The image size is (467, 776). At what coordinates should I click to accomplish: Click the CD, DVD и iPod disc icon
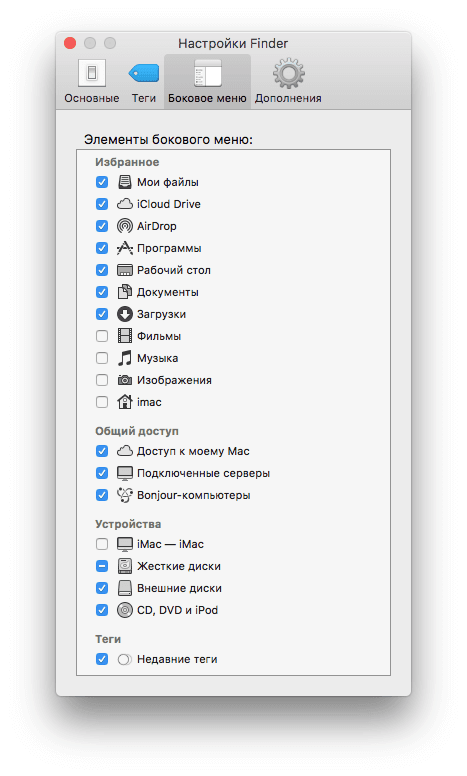click(125, 610)
